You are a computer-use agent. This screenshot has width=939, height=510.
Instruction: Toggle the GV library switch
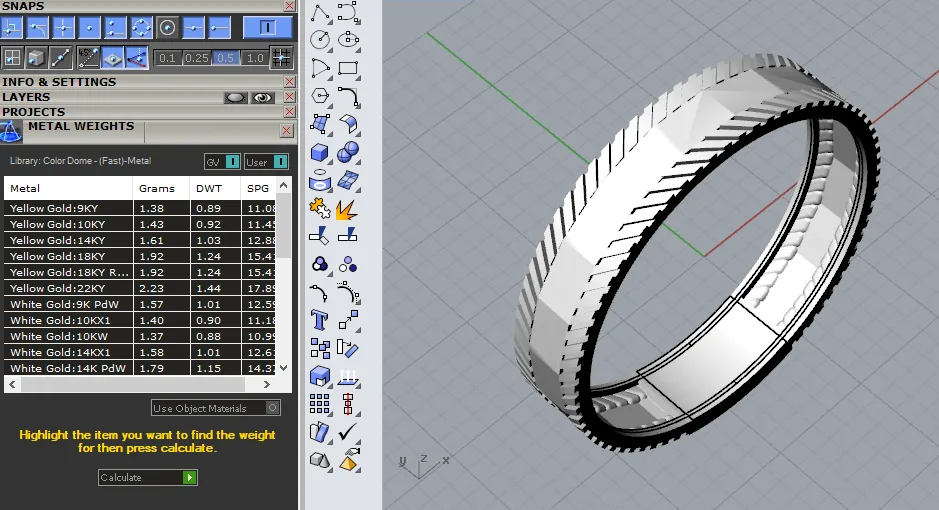click(x=222, y=162)
